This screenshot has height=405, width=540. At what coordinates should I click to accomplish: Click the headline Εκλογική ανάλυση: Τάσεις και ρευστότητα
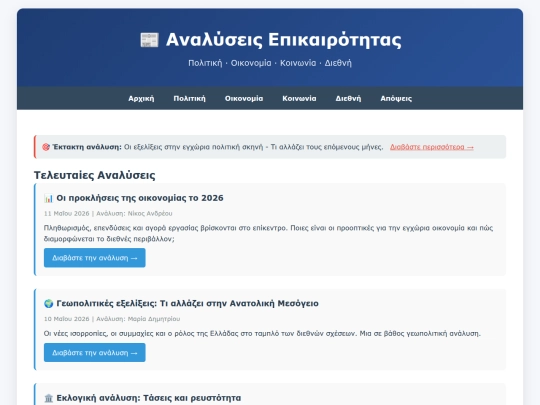149,398
